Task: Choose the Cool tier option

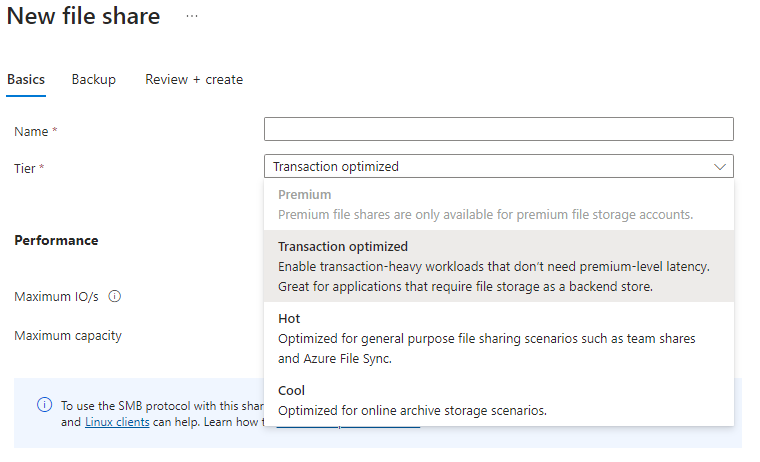Action: (x=499, y=400)
